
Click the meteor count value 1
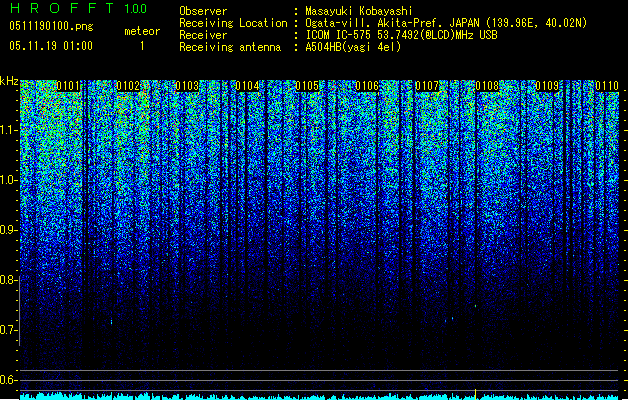pos(142,46)
